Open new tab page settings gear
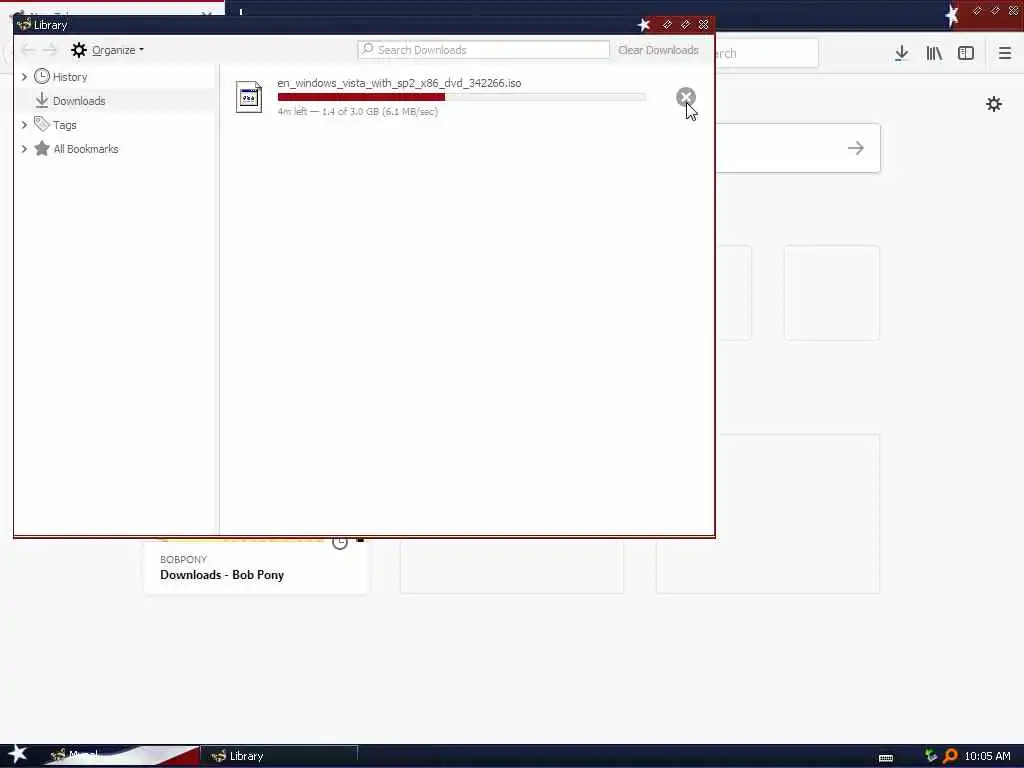Viewport: 1024px width, 768px height. [994, 104]
